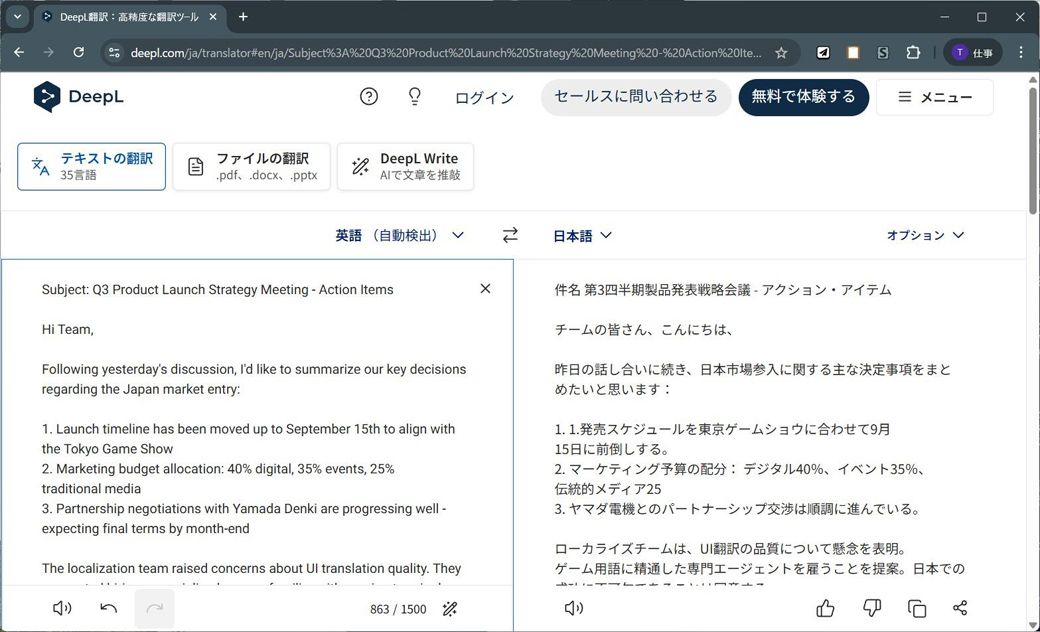1040x632 pixels.
Task: Click the ログイン link
Action: coord(484,97)
